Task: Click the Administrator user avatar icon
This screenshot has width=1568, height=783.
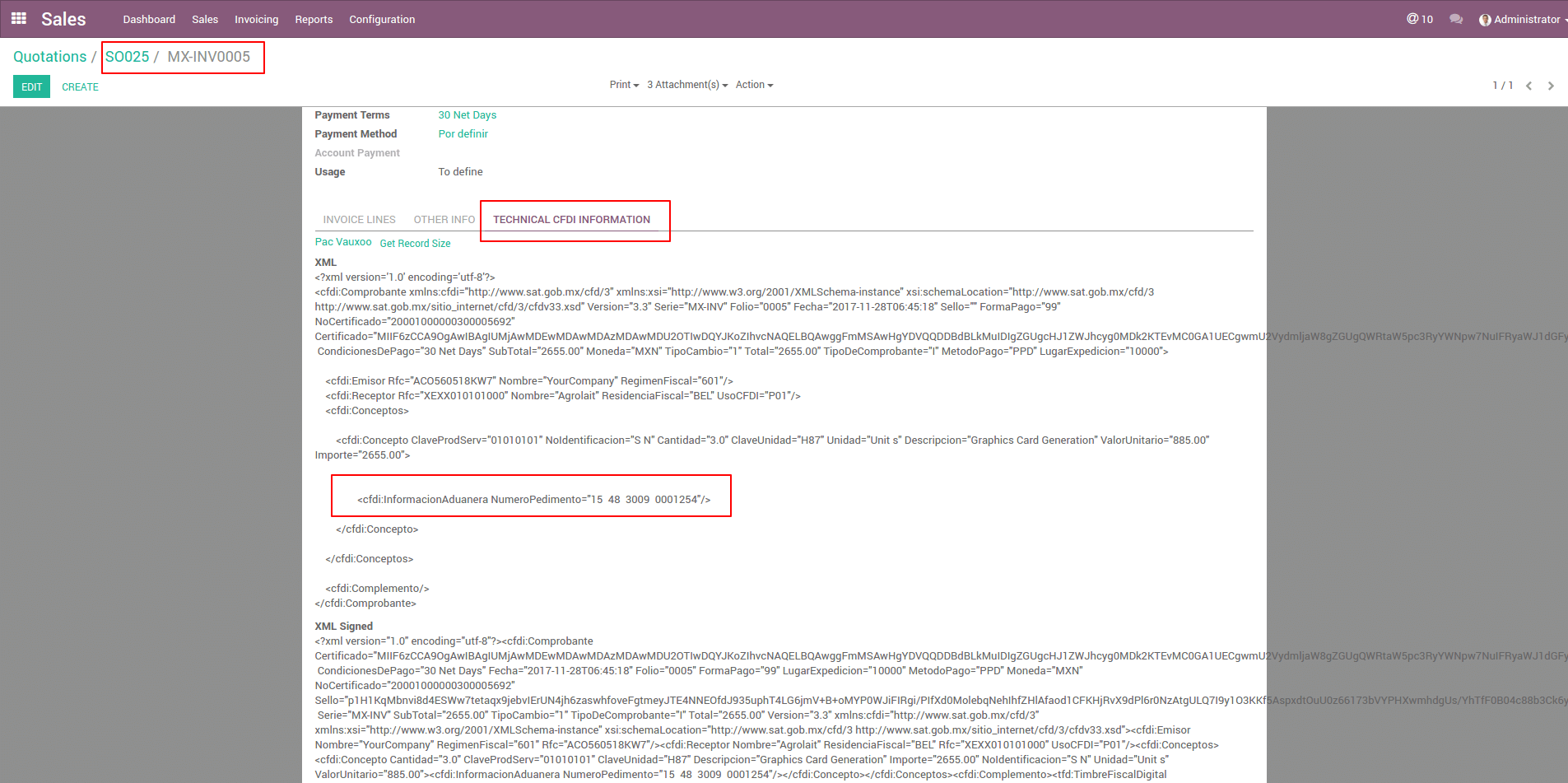Action: click(x=1485, y=20)
